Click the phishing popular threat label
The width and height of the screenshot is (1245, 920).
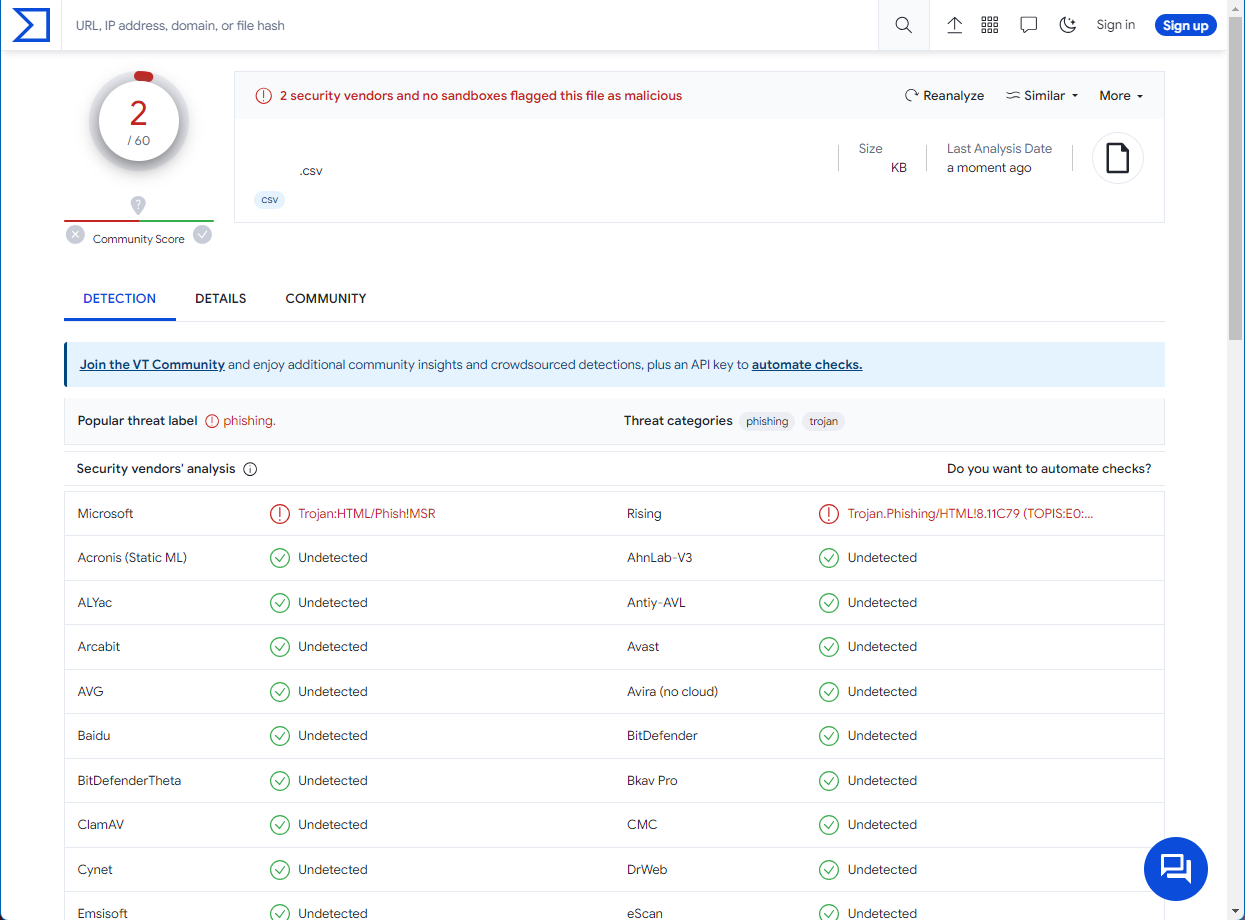pos(249,421)
